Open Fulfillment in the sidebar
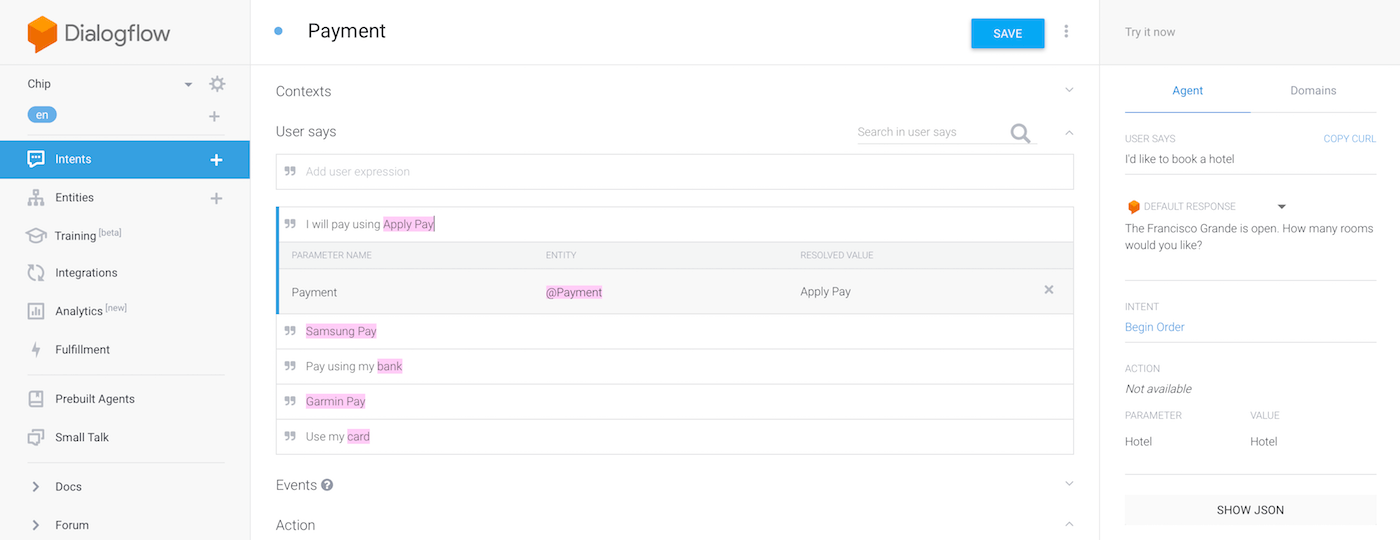 [x=82, y=350]
